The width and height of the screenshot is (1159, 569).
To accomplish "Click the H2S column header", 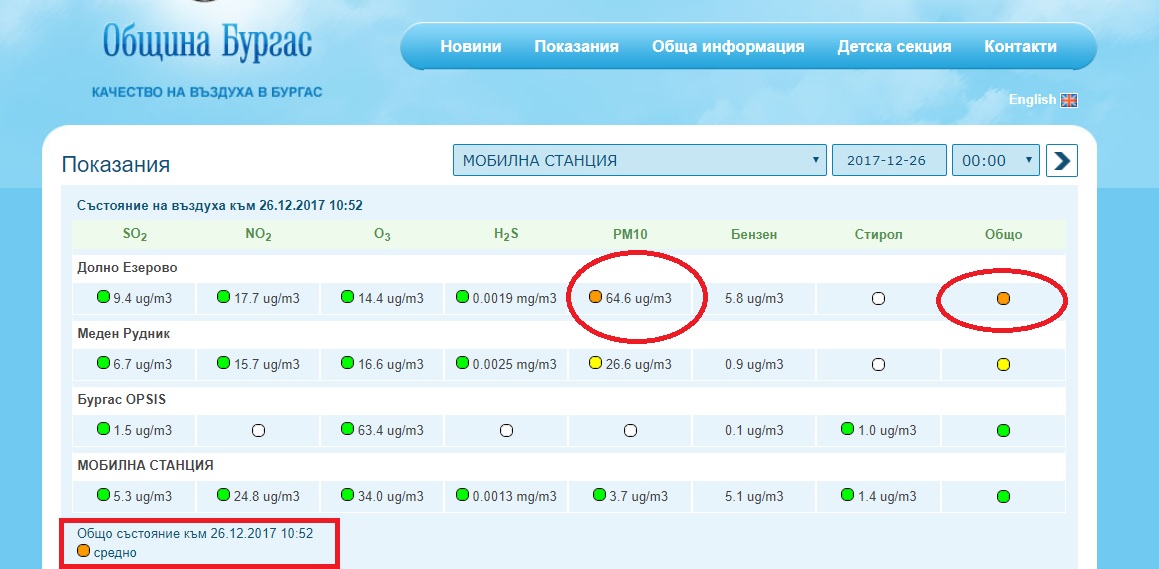I will (x=506, y=235).
